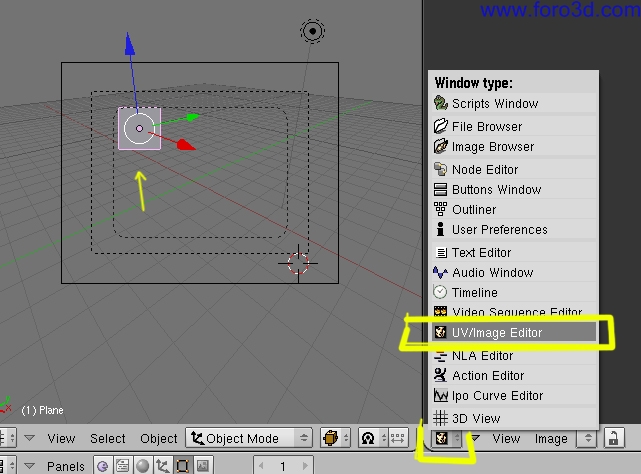Show Object context buttons
The image size is (641, 474).
click(163, 466)
